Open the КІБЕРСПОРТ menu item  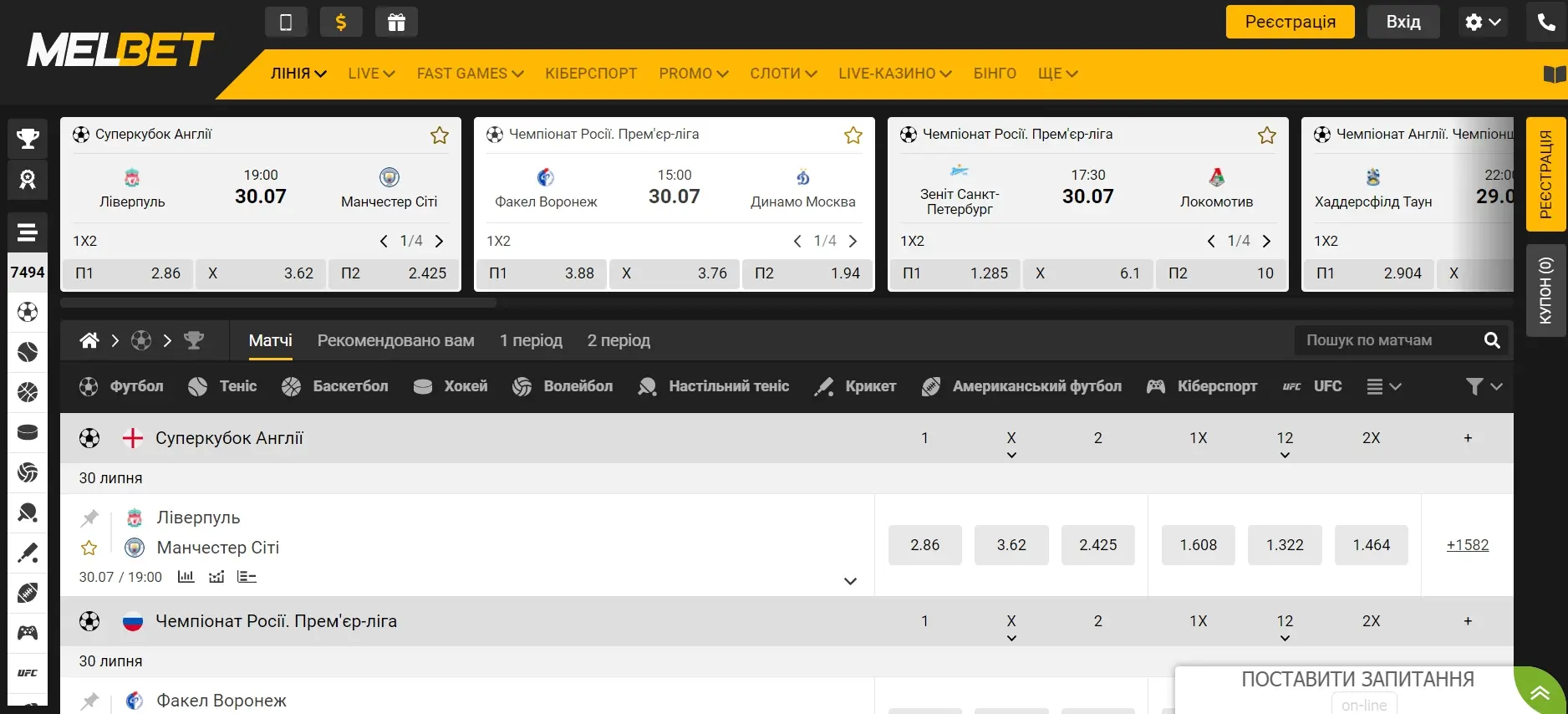[591, 74]
